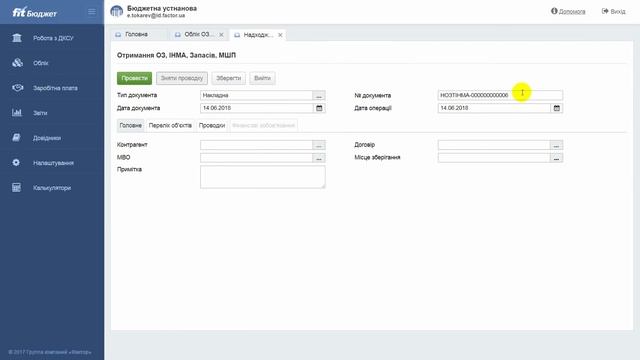Focus the МВО input field
This screenshot has width=640, height=360.
257,158
